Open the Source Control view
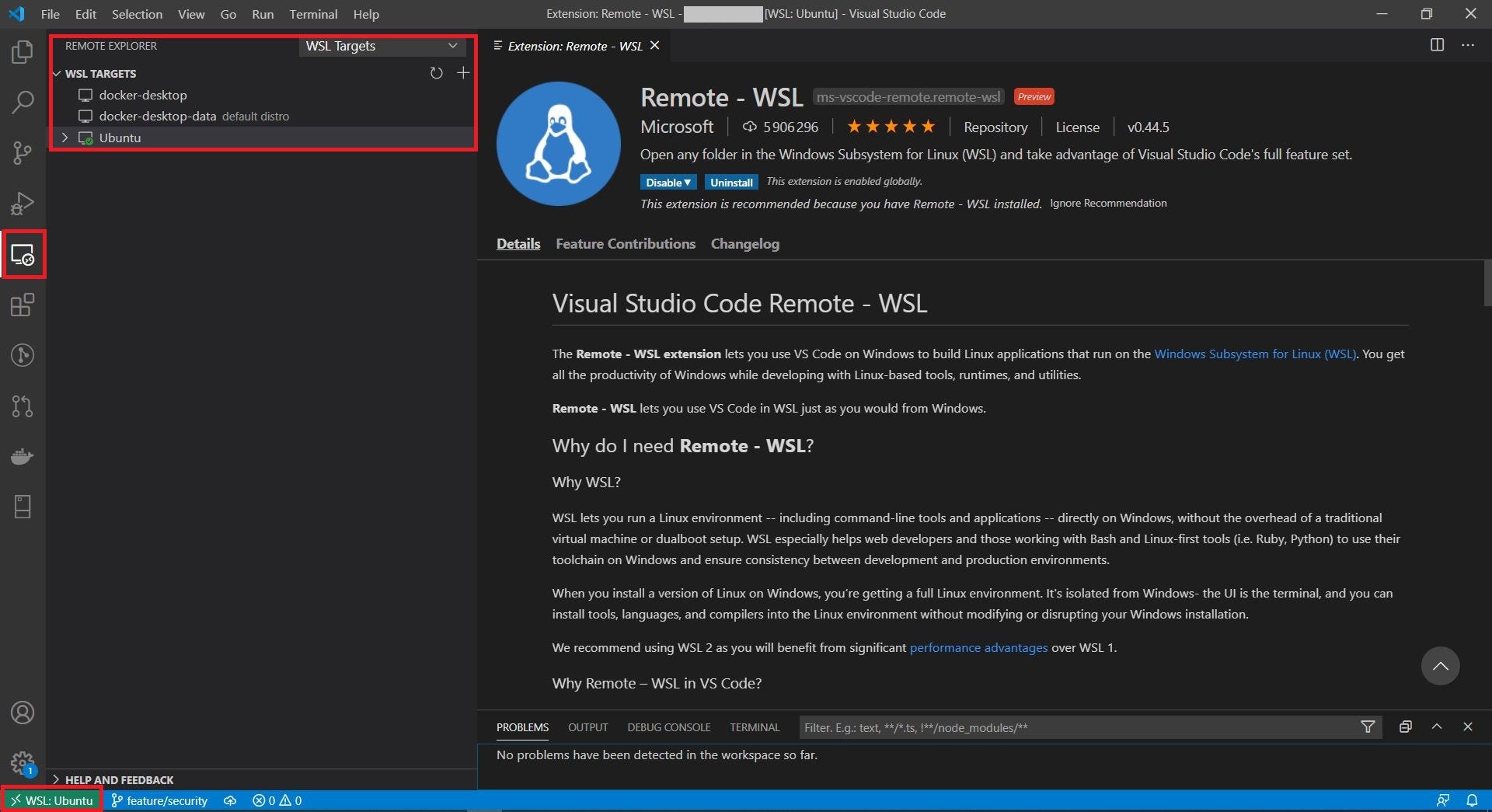Screen dimensions: 1492x812 (x=23, y=152)
